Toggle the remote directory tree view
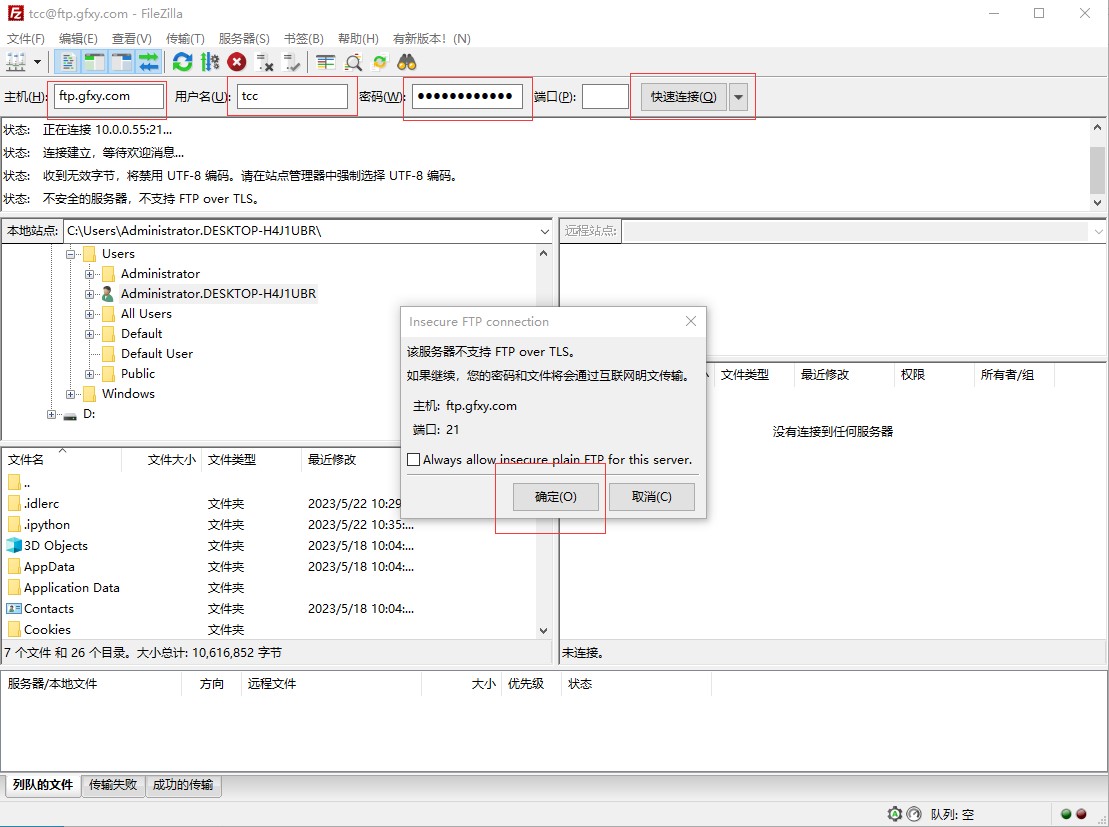Image resolution: width=1109 pixels, height=827 pixels. (122, 62)
